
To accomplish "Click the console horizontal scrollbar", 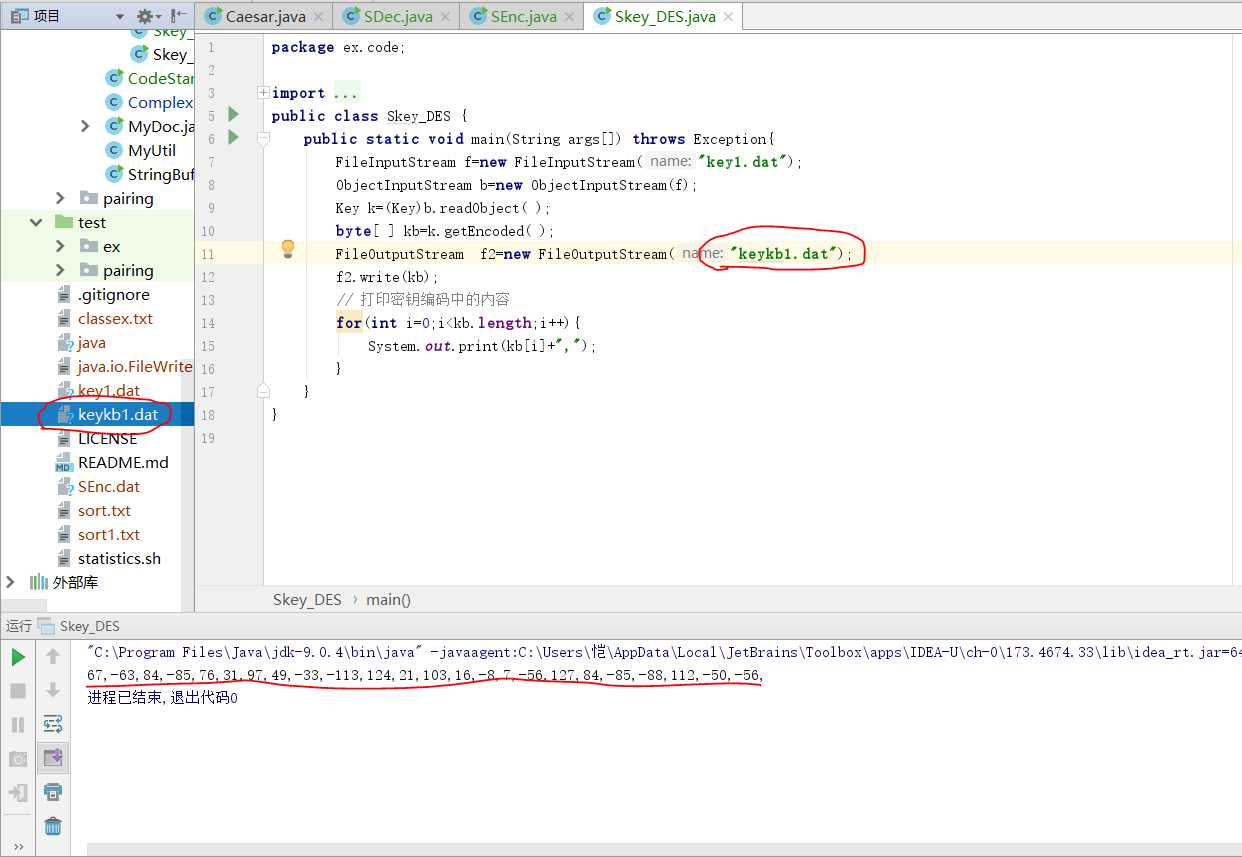I will click(x=664, y=849).
